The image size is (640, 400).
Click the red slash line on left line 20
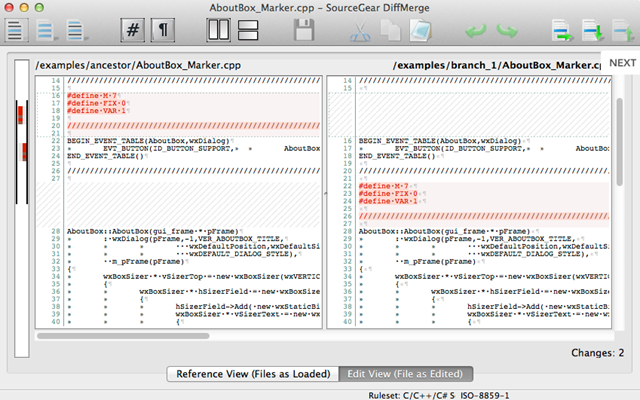(x=193, y=126)
